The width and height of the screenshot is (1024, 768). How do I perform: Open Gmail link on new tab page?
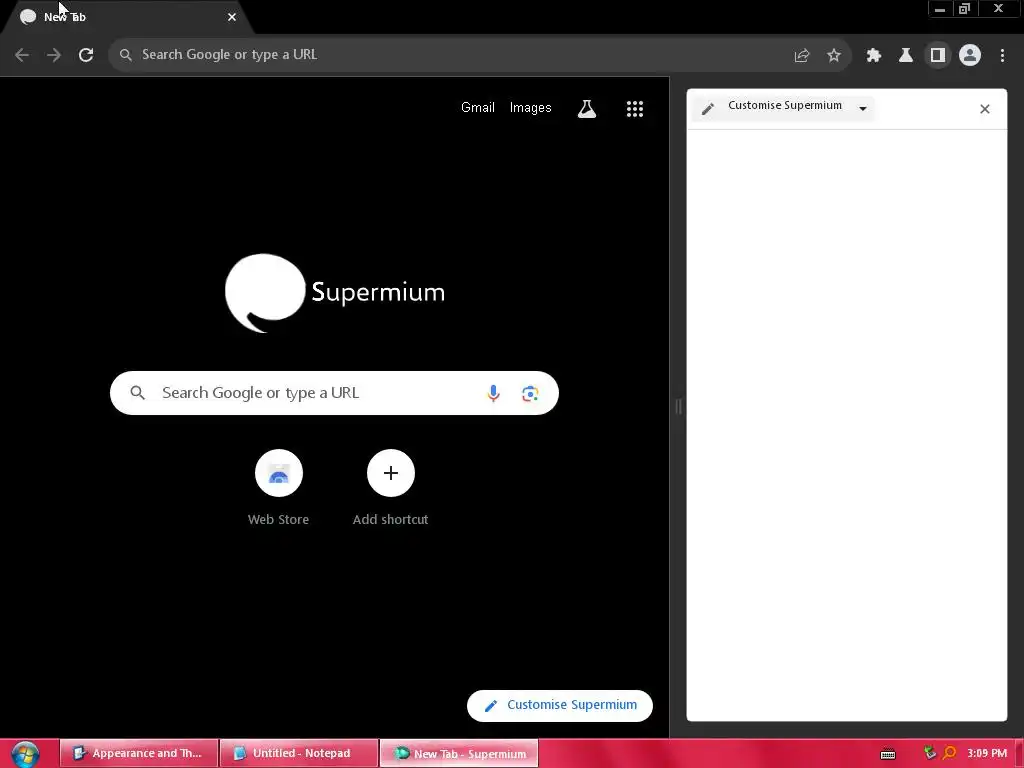478,108
